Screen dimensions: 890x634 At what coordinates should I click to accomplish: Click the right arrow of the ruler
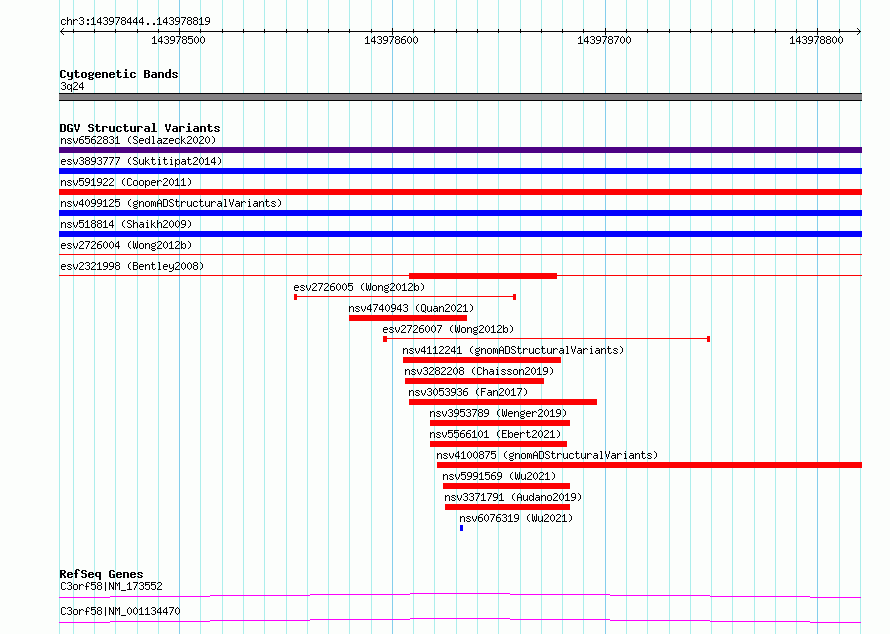[x=859, y=31]
